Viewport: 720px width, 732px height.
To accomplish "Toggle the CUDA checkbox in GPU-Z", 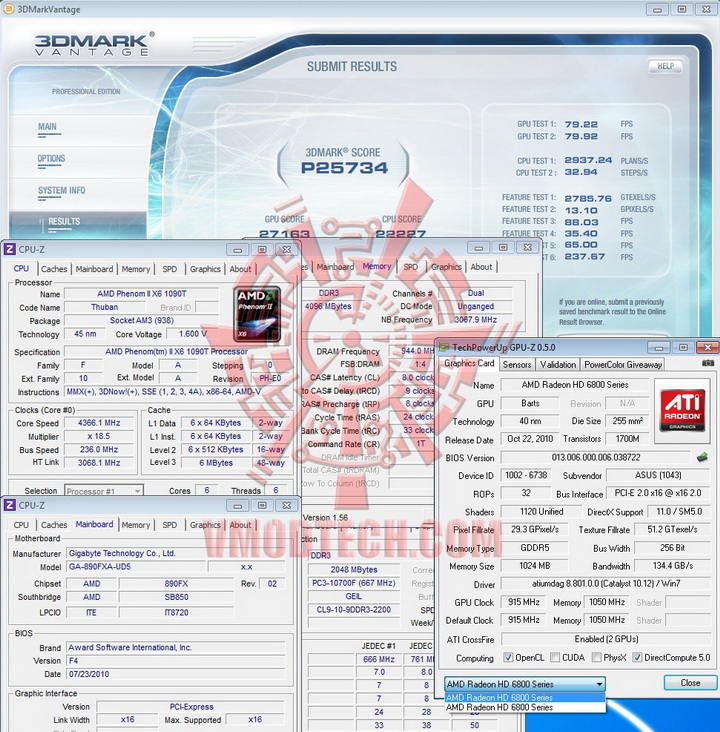I will [x=555, y=657].
